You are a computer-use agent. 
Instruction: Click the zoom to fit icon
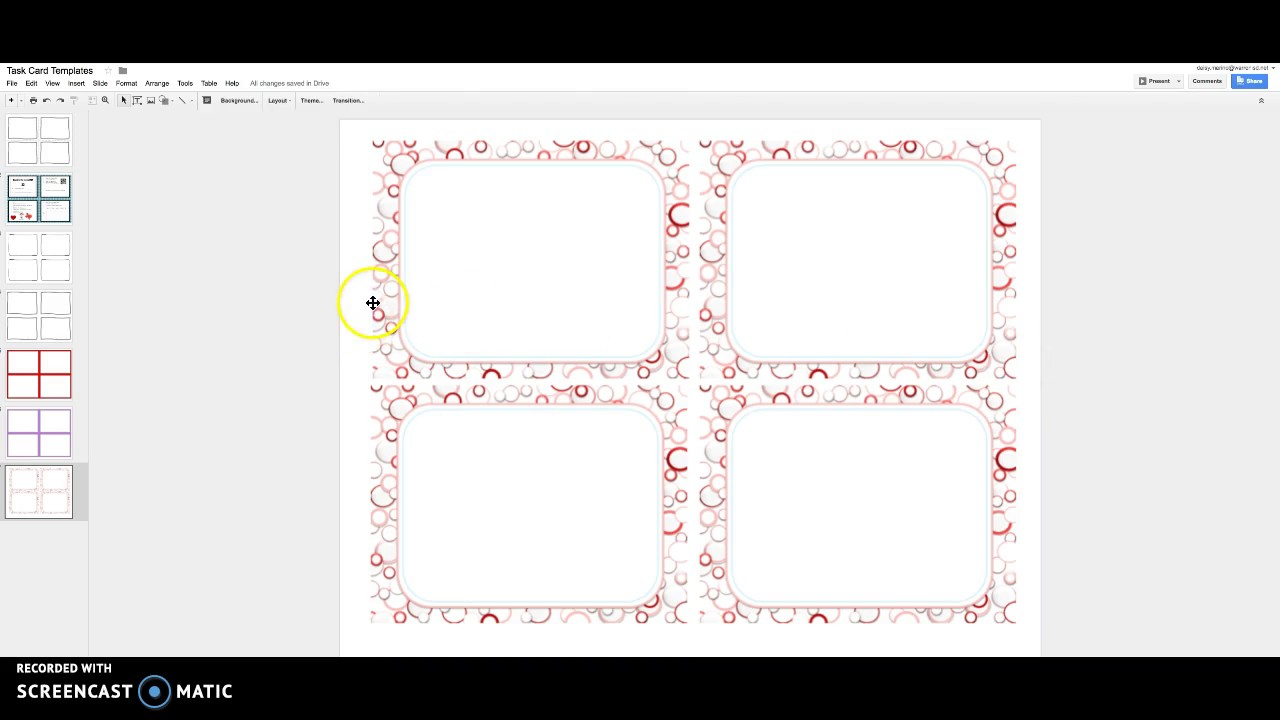(92, 100)
